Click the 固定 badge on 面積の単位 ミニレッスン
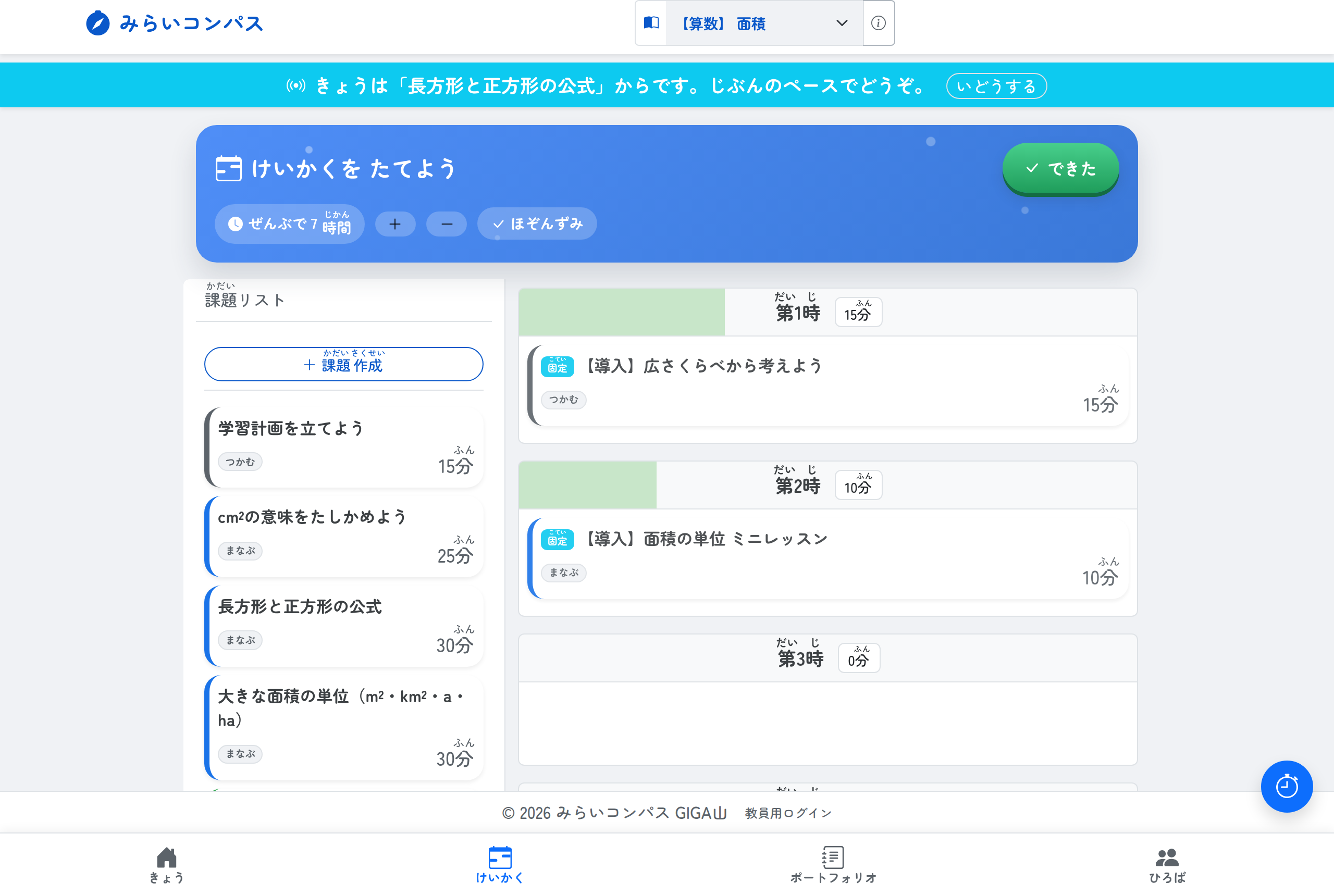 tap(557, 539)
